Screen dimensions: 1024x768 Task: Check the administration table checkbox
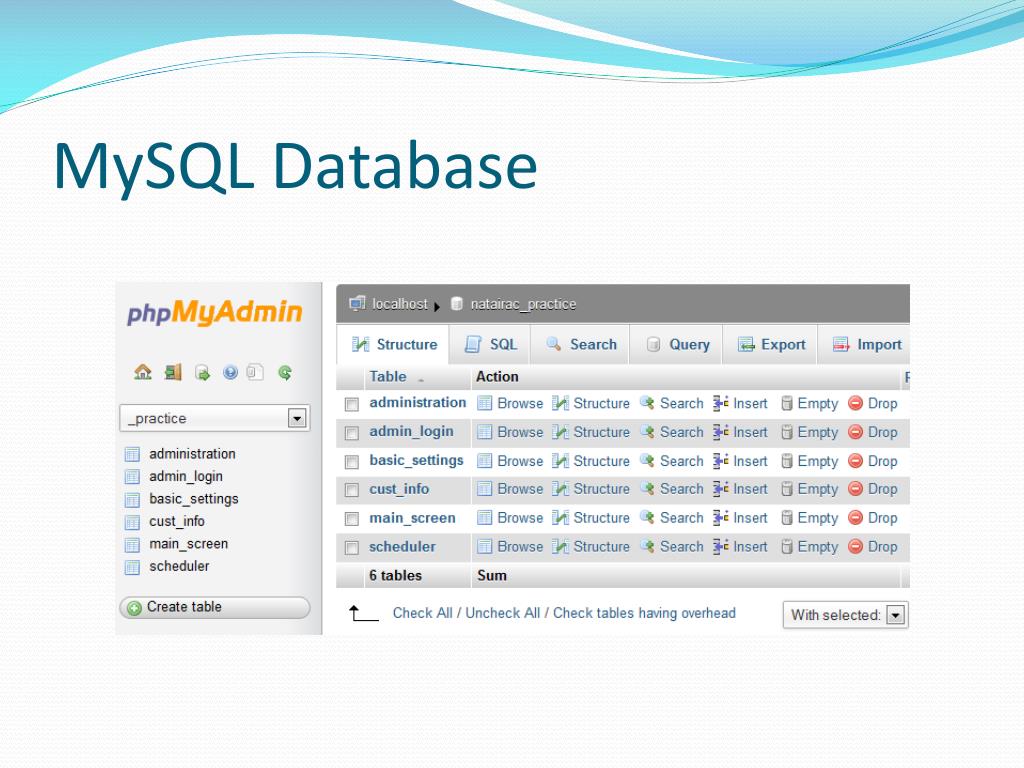352,404
